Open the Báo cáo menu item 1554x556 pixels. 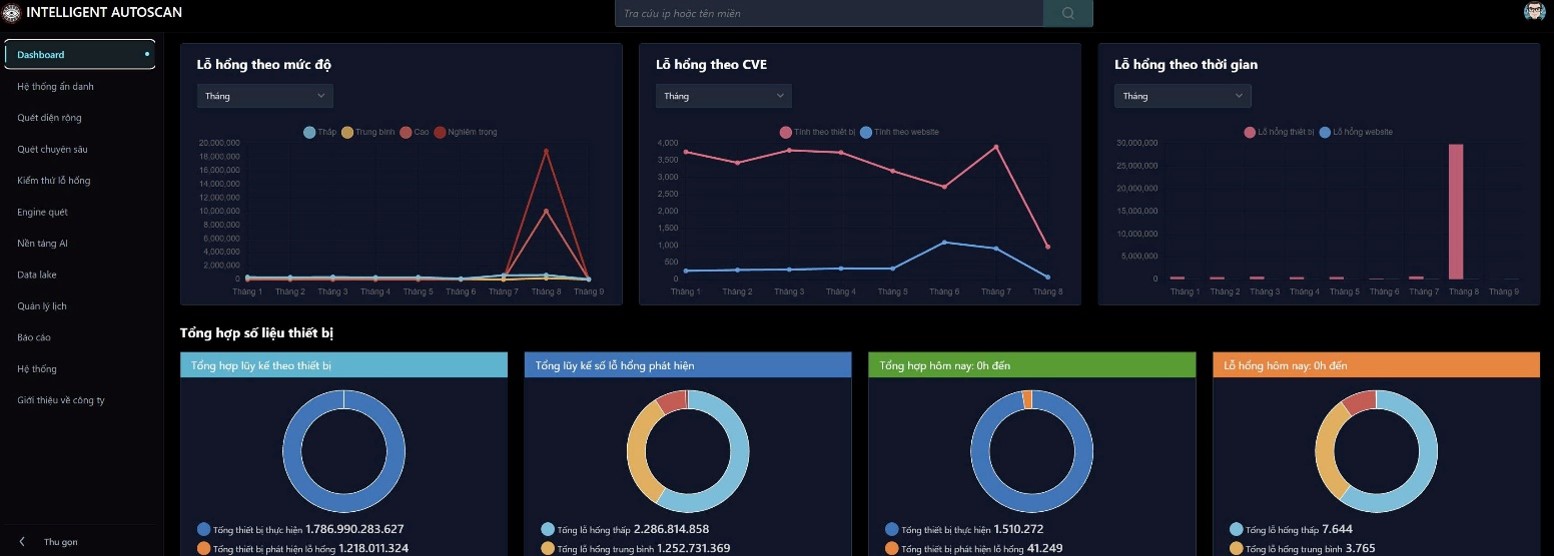(x=34, y=338)
